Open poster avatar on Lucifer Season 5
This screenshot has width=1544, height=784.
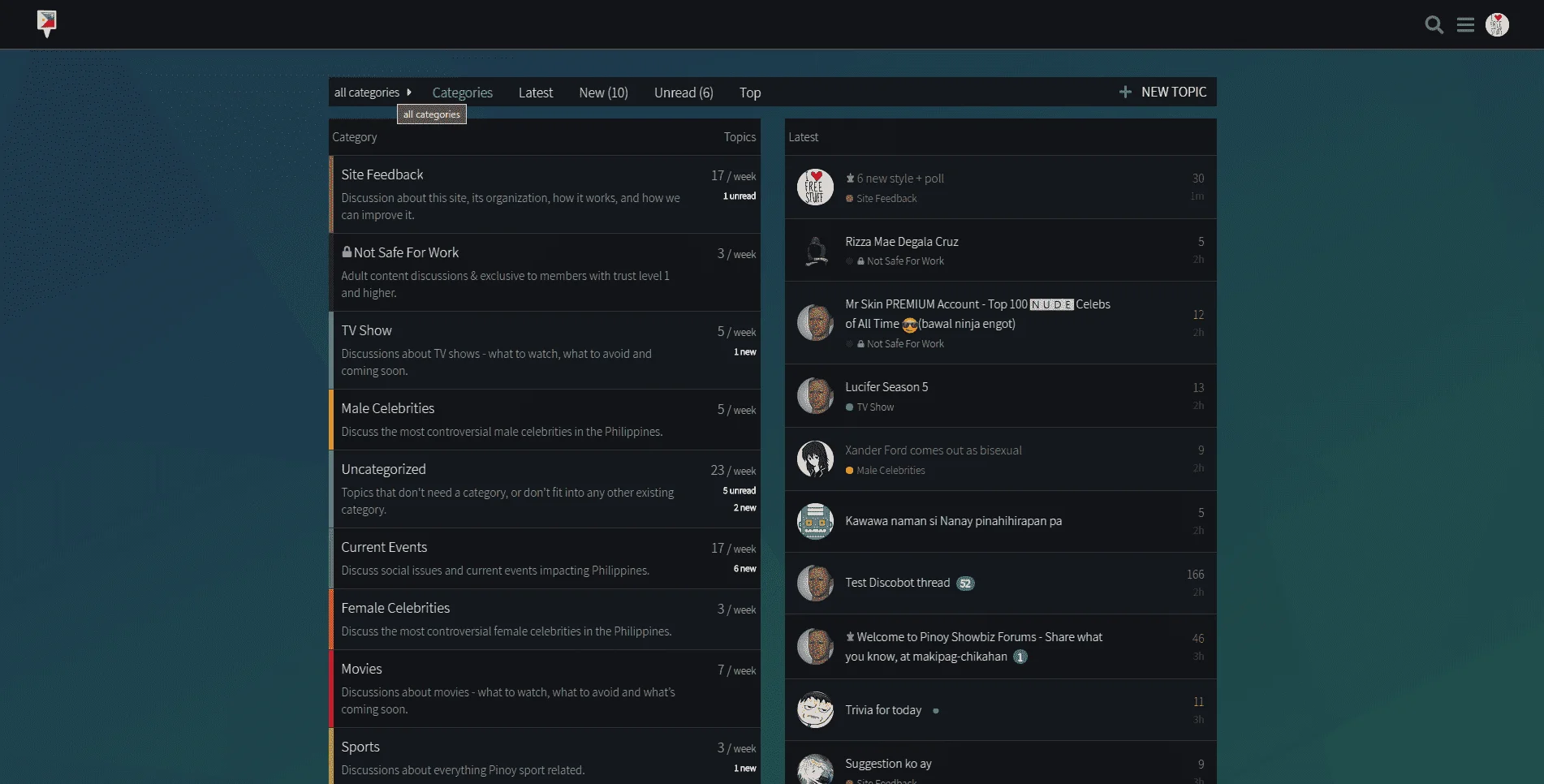[x=815, y=396]
